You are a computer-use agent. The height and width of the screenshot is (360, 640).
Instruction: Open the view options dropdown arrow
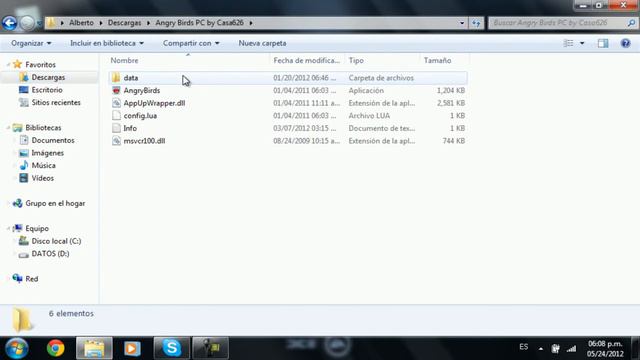pyautogui.click(x=582, y=43)
